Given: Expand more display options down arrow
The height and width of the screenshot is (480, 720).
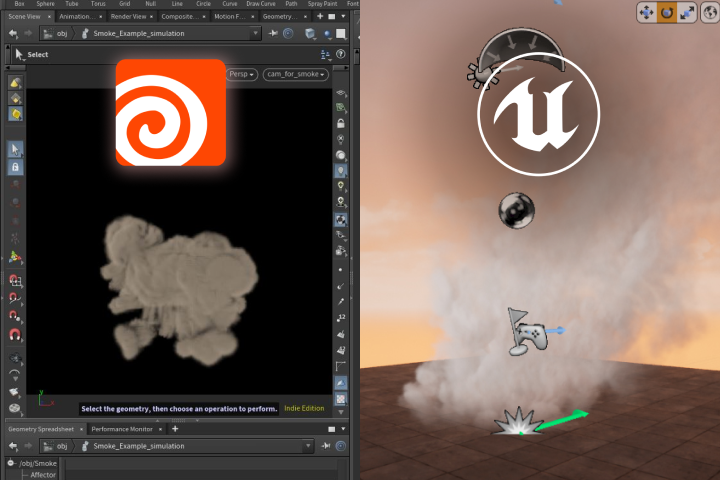Looking at the screenshot, I should [x=340, y=412].
